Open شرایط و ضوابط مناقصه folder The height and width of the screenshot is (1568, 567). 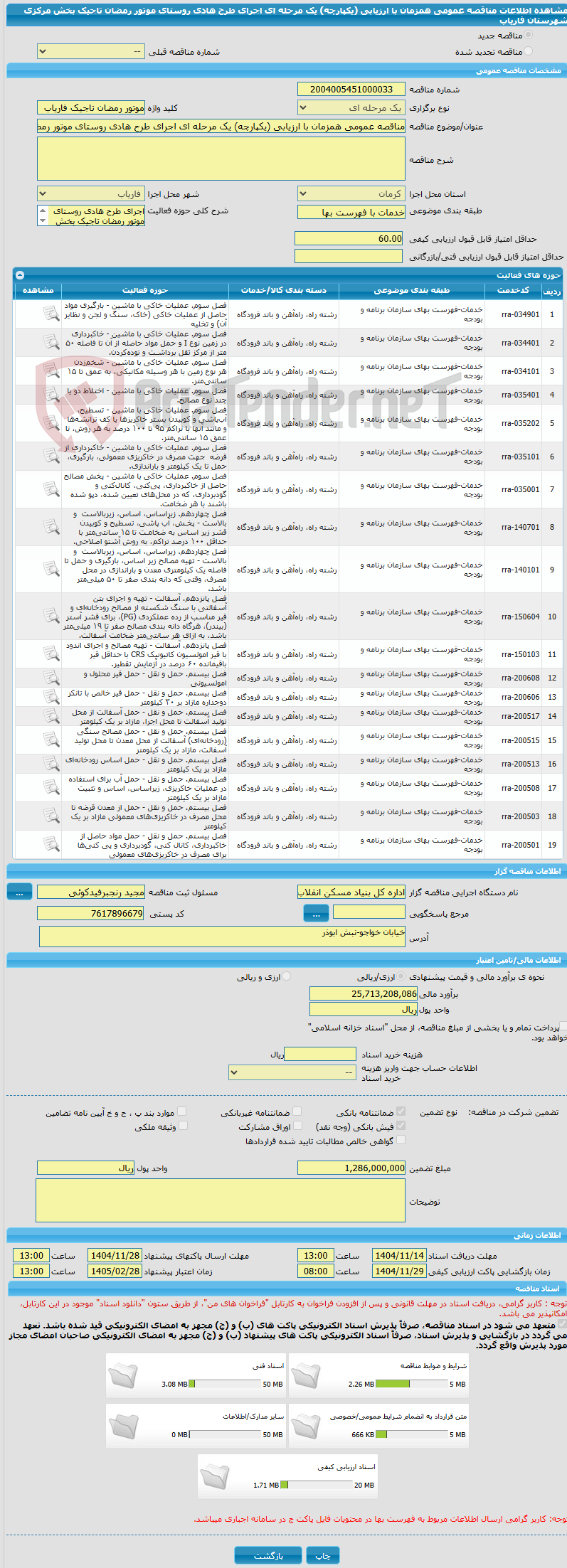coord(306,1375)
